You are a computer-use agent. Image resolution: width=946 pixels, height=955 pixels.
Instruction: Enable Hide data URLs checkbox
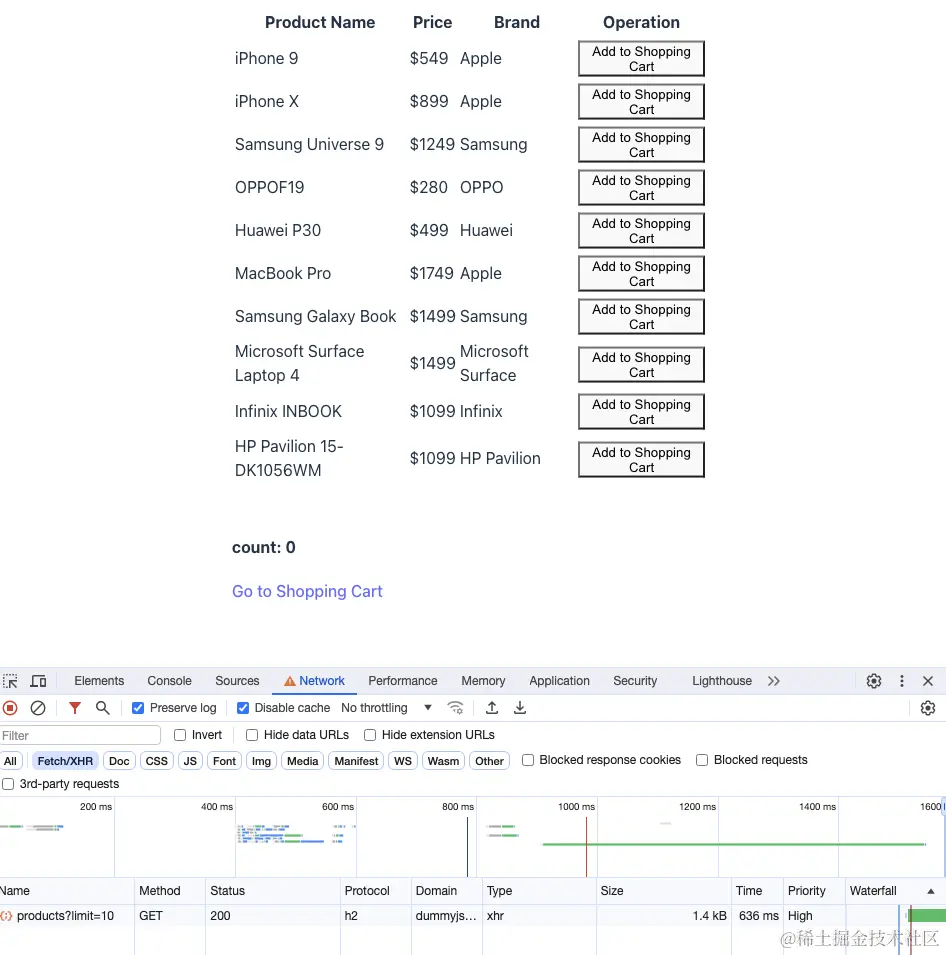252,735
